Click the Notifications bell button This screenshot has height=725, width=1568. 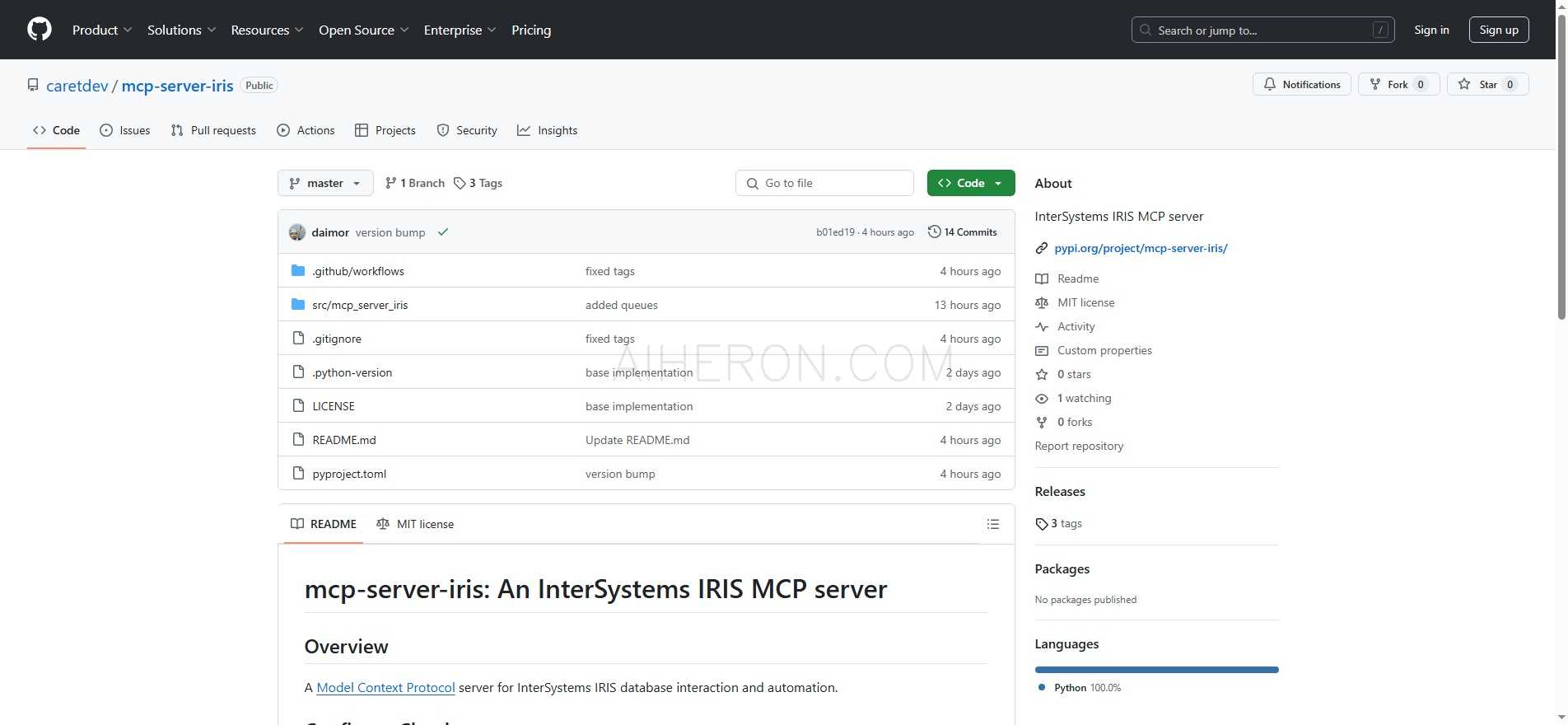[1301, 84]
